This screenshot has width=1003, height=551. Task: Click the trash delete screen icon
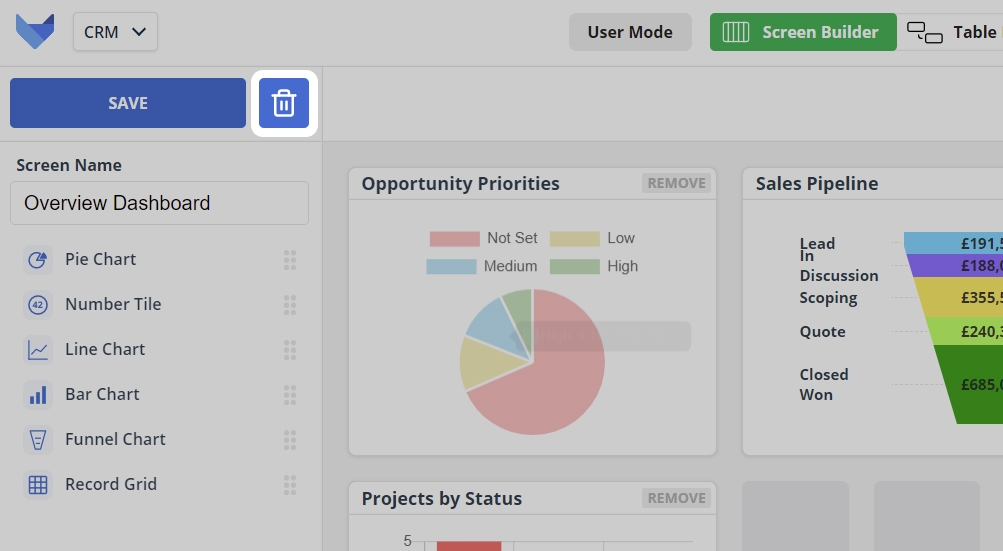[x=284, y=103]
